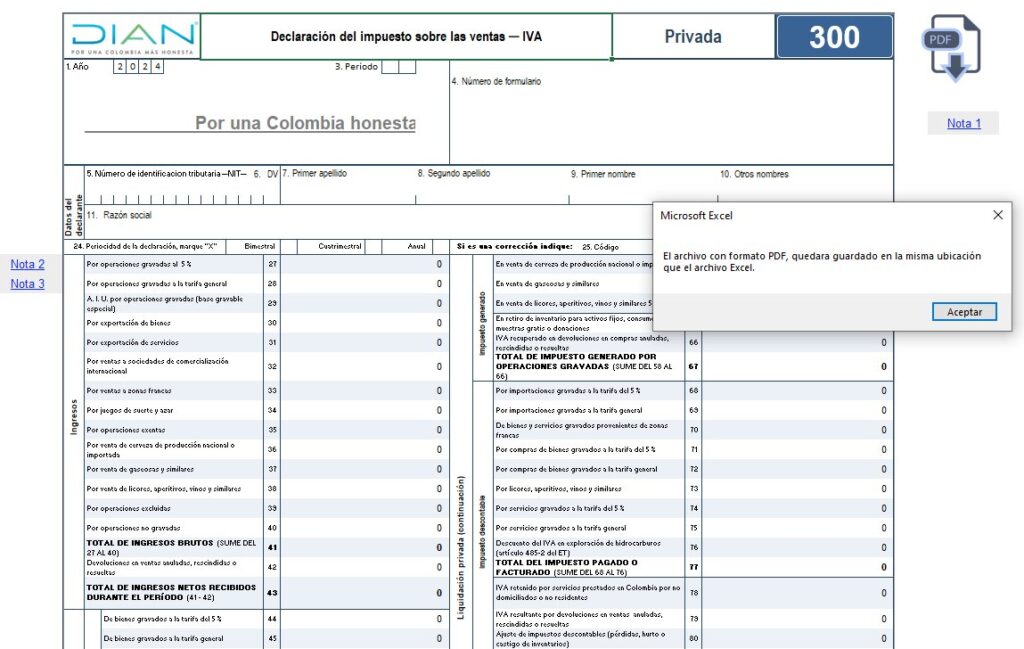Image resolution: width=1024 pixels, height=649 pixels.
Task: Click 'Por operaciones gravadas al 5 %' label
Action: (x=139, y=264)
